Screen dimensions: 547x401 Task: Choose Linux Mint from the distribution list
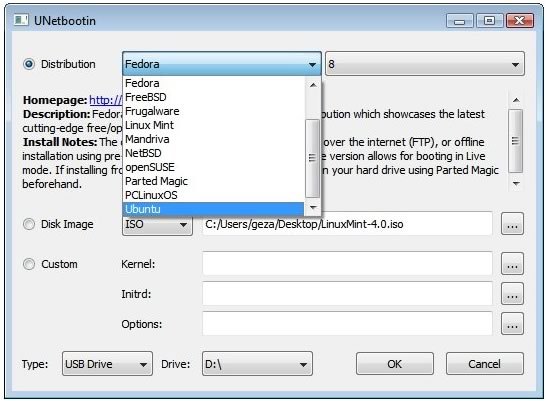[x=213, y=125]
